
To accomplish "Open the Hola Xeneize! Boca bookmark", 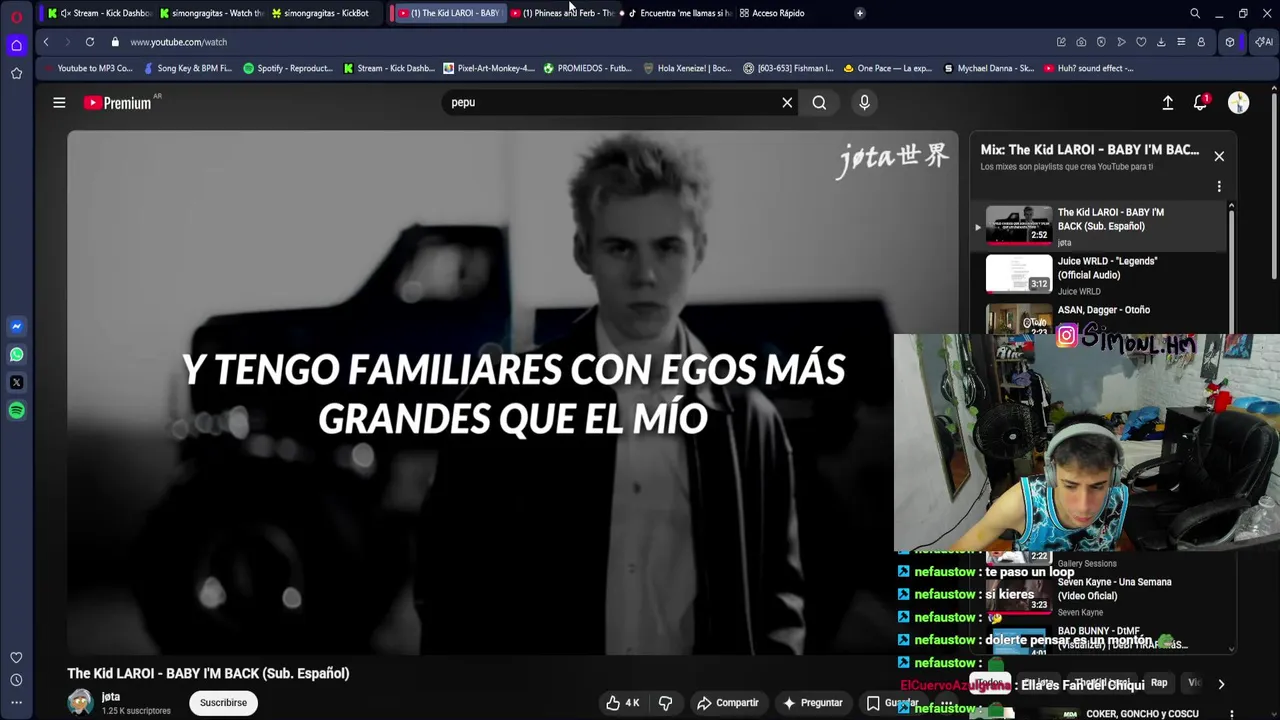I will coord(688,68).
